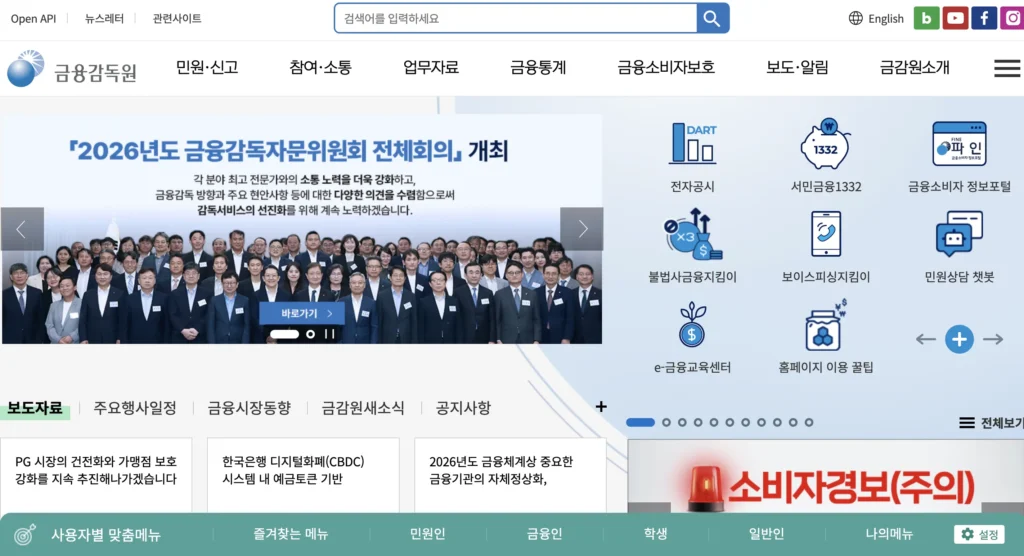Viewport: 1024px width, 556px height.
Task: Switch to 금감원새소식 tab
Action: point(363,408)
